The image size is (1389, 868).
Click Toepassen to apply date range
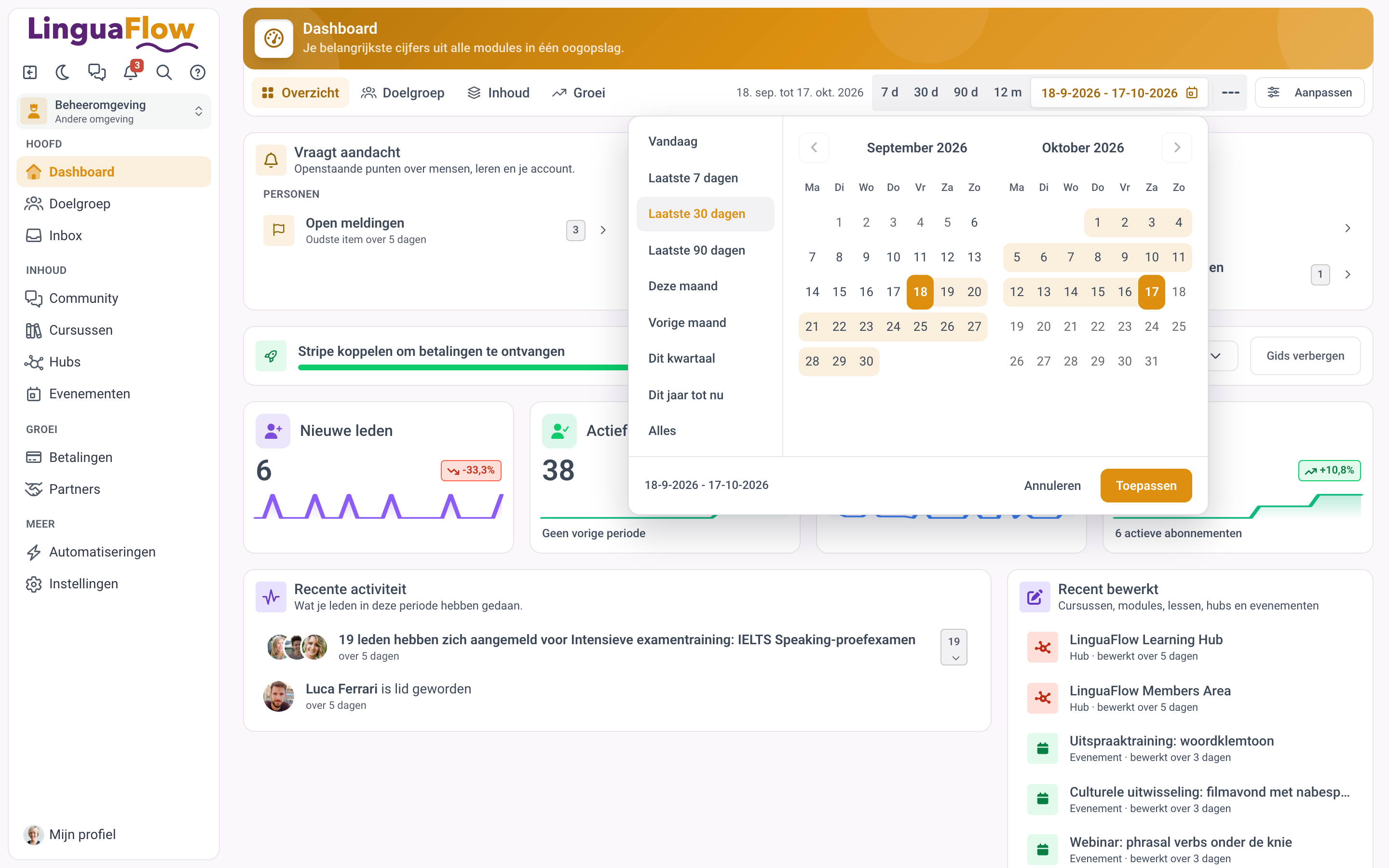point(1145,486)
